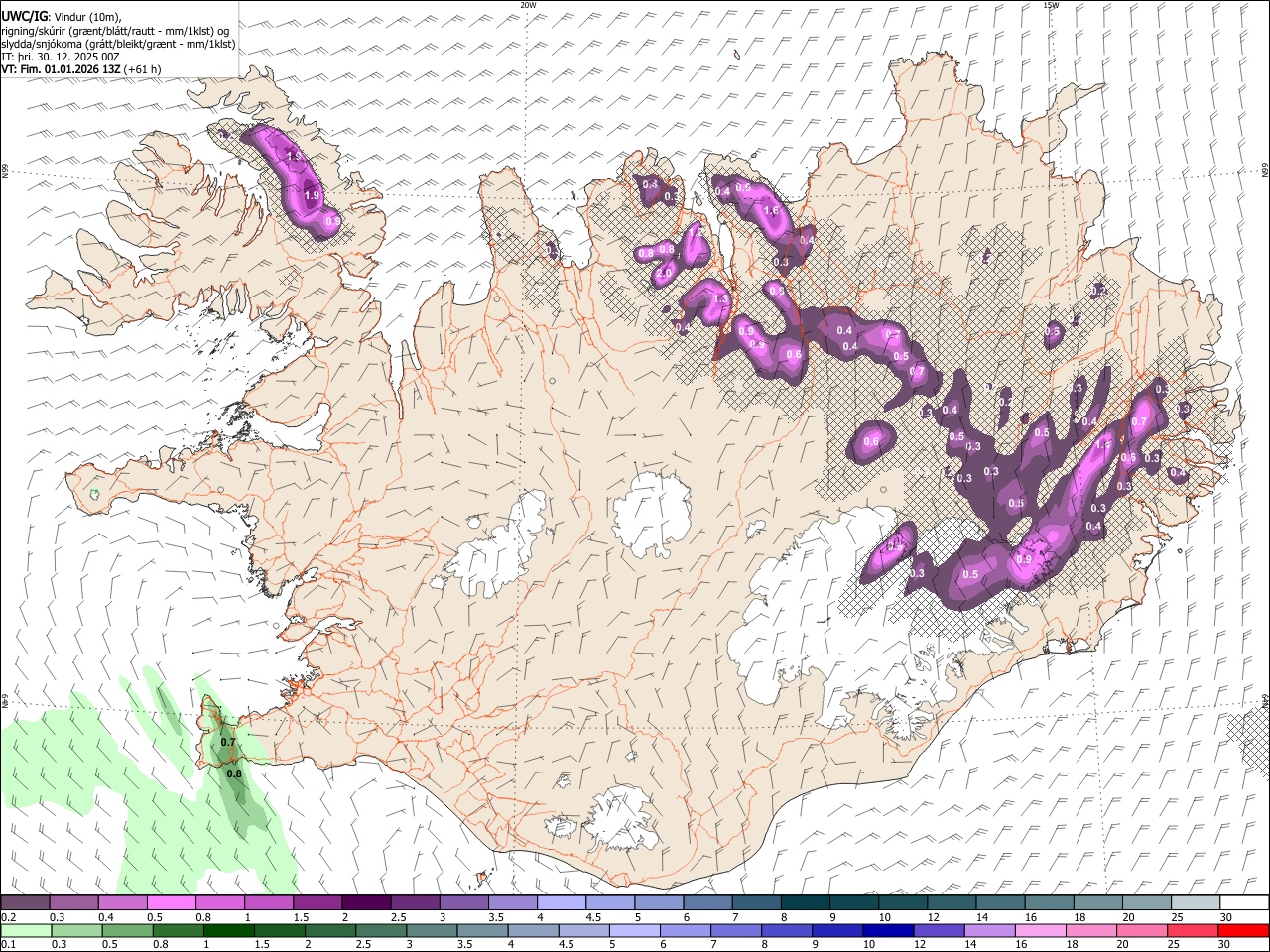The image size is (1270, 952).
Task: Click the bright pink snow swatch for 0.5
Action: pos(171,902)
